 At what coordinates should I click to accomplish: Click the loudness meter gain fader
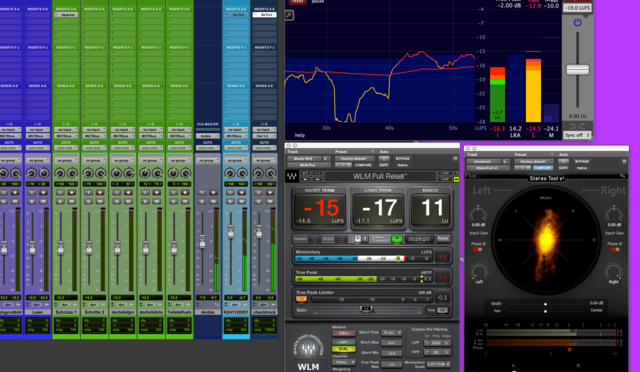577,70
